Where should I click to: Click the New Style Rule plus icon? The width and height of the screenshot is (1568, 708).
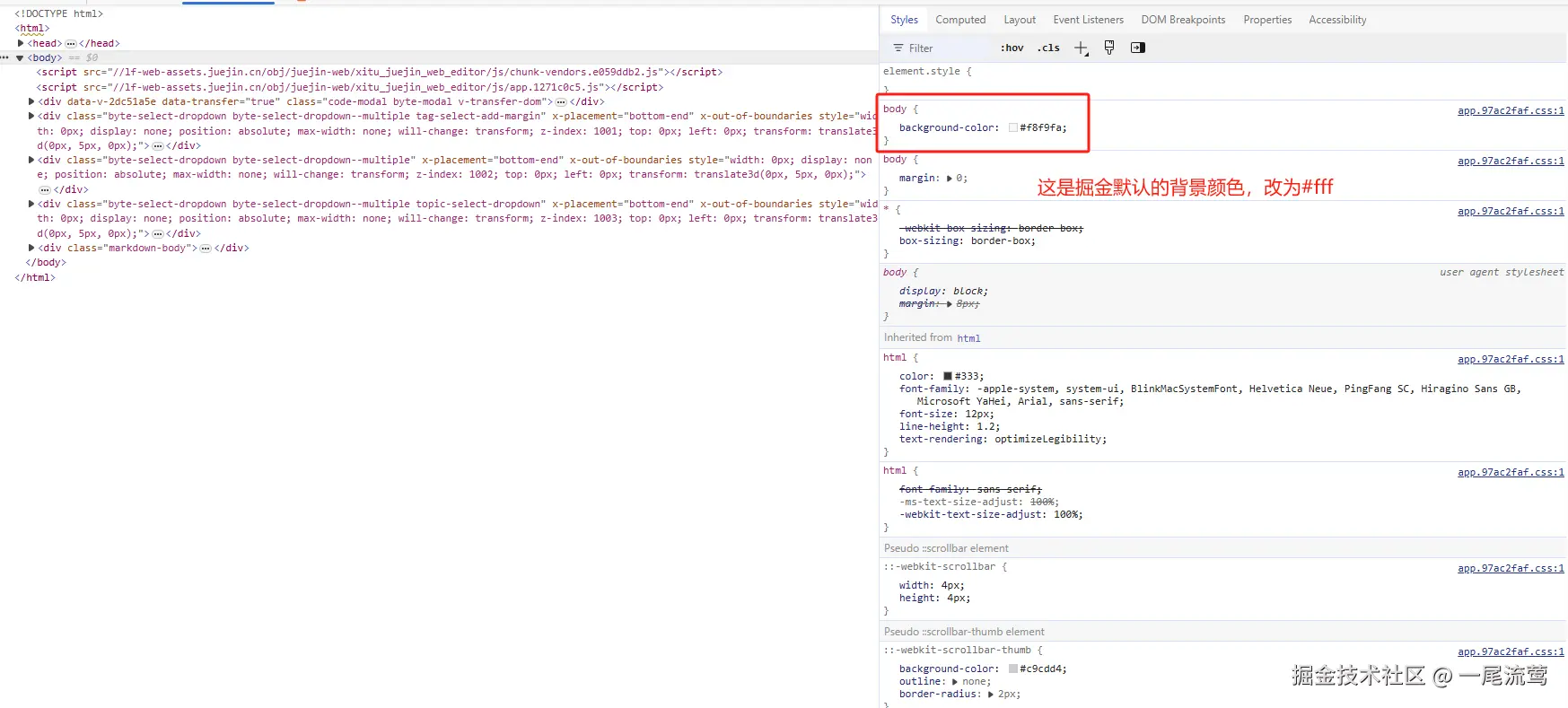click(1081, 48)
